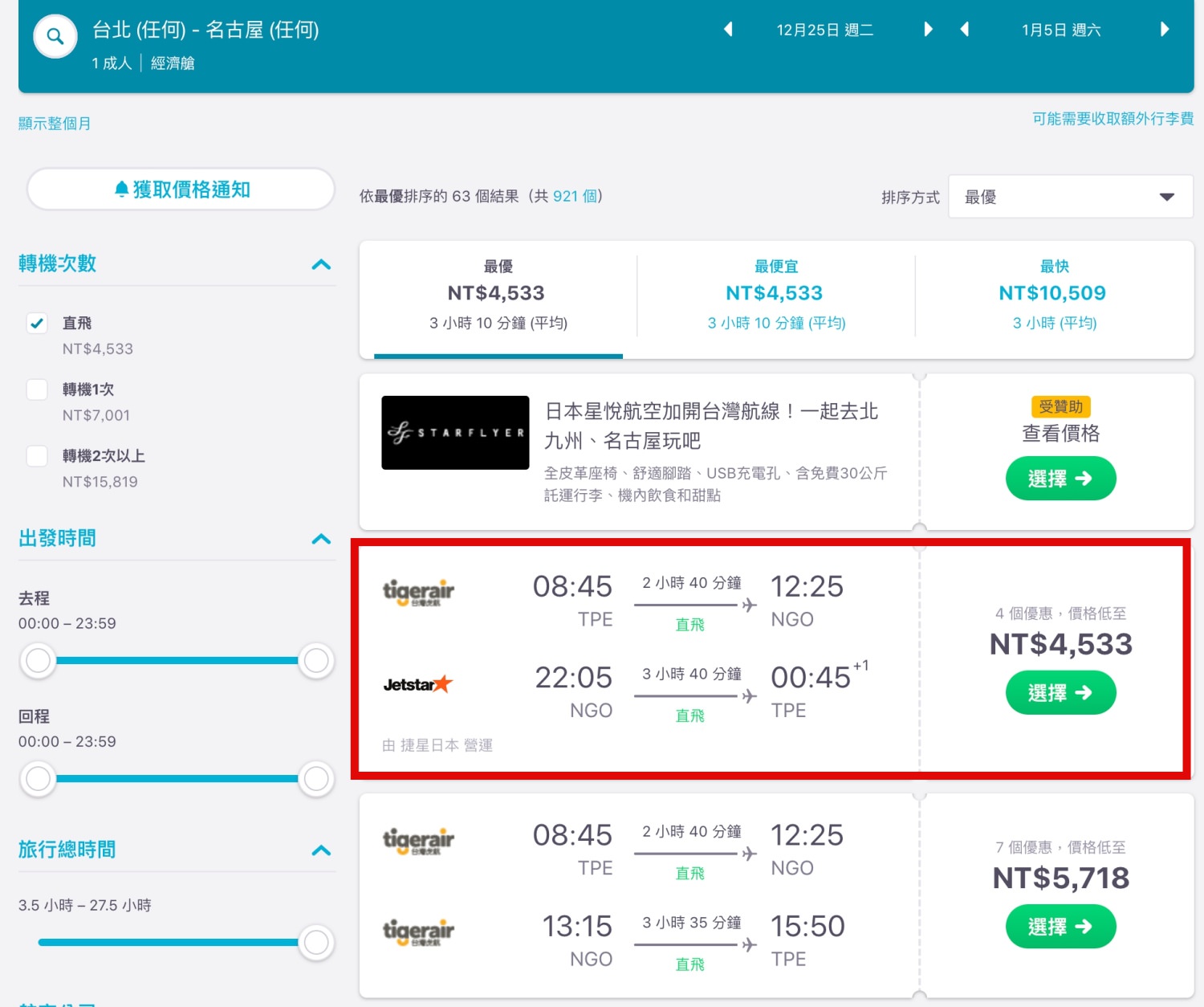Uncheck the 直飛 direct flight checkbox
This screenshot has width=1204, height=1007.
tap(37, 323)
